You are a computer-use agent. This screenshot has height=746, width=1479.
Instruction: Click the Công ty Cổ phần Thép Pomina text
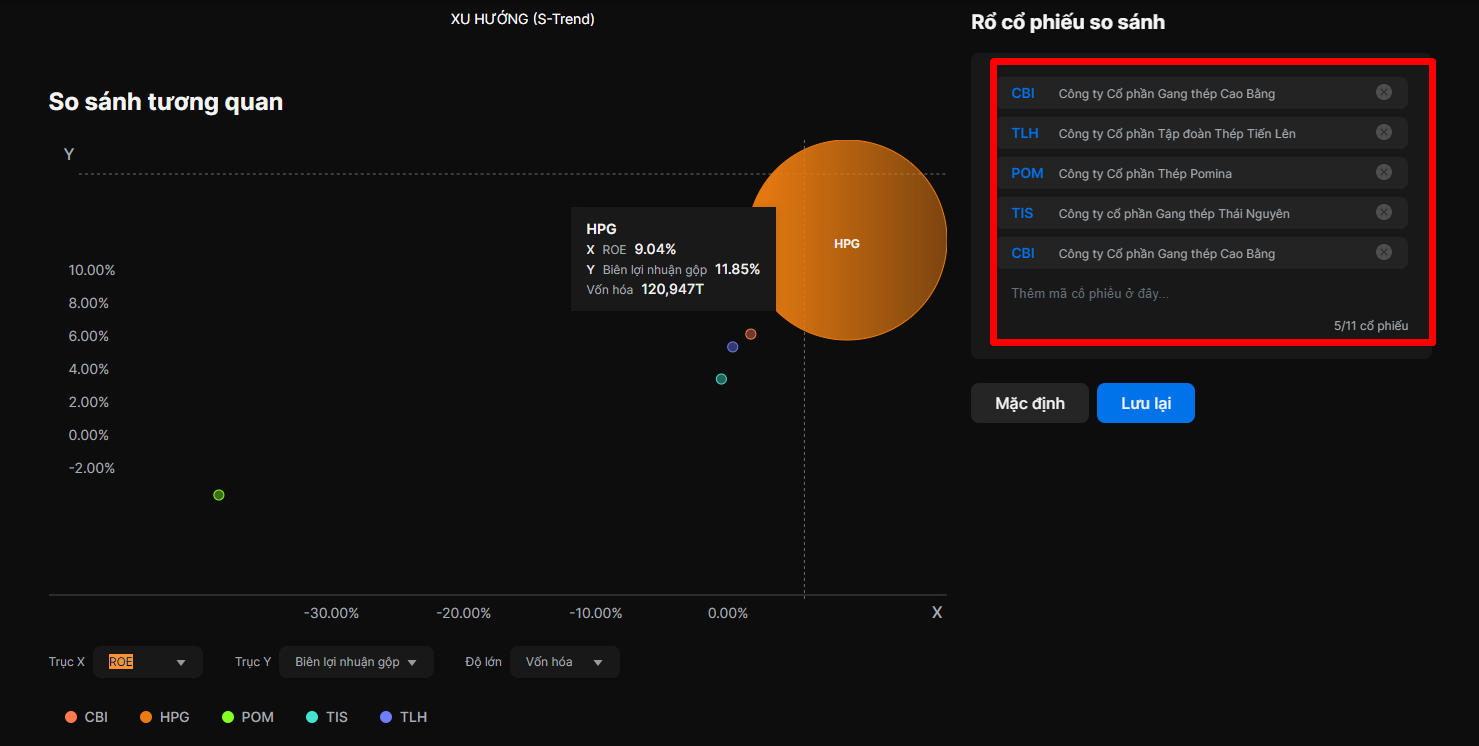tap(1145, 174)
